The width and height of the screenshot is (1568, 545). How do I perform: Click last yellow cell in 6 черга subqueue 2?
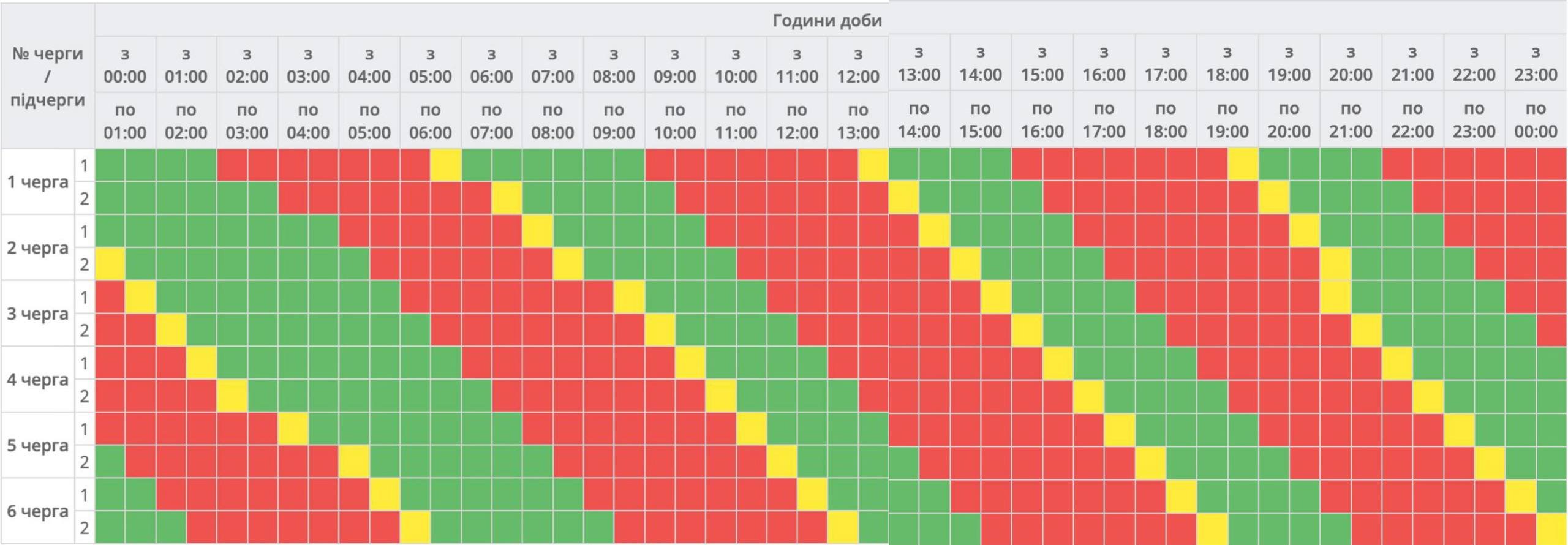(1551, 528)
